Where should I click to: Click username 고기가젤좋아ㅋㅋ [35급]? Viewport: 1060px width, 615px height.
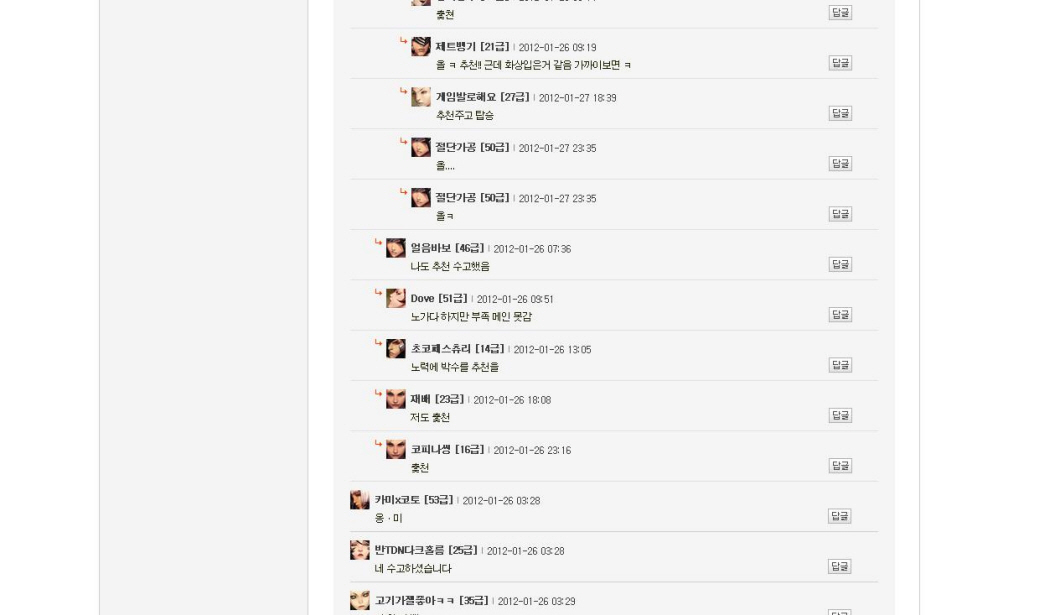click(x=431, y=600)
